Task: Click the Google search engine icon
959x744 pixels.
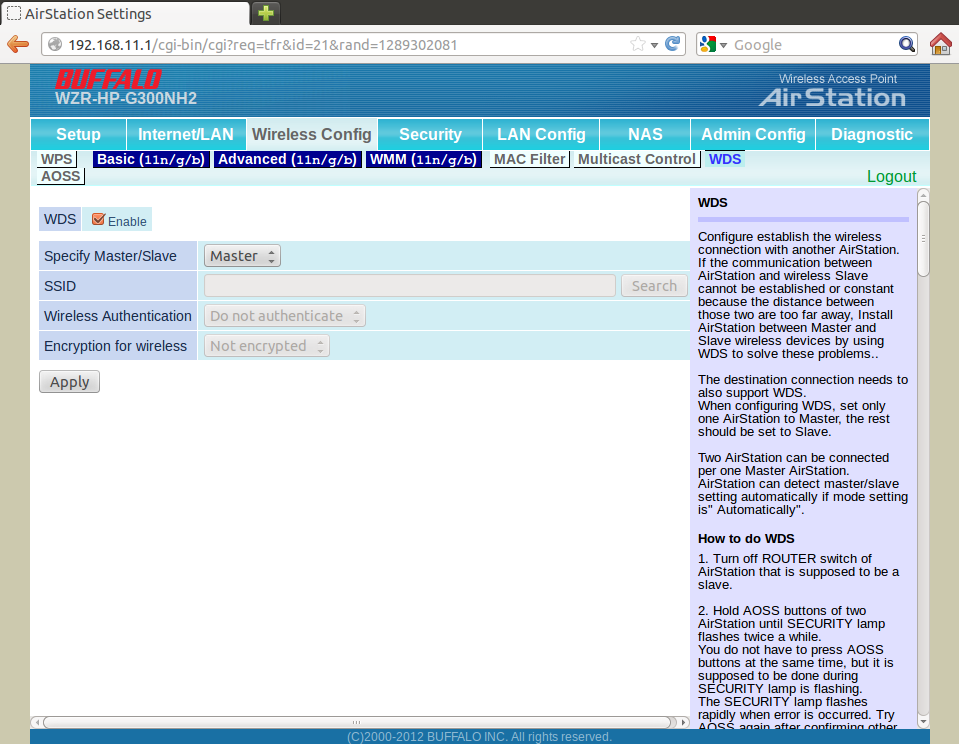Action: click(x=708, y=44)
